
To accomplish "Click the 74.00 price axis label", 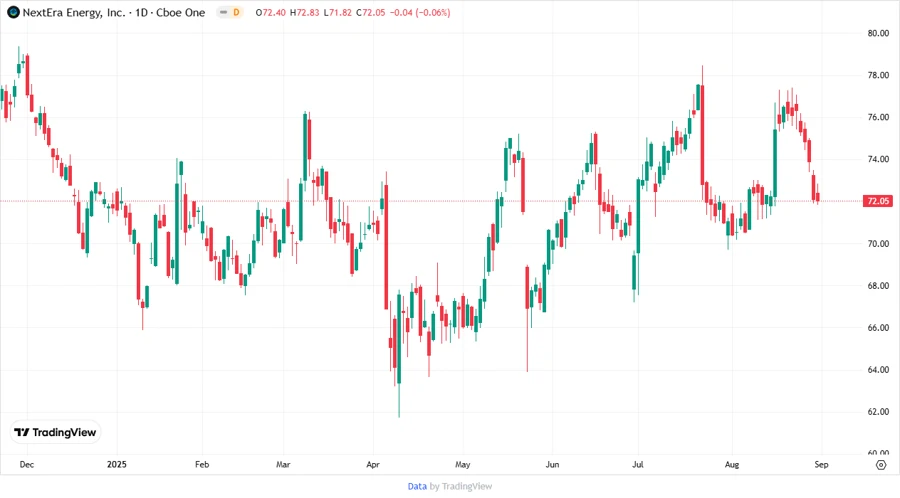I will pos(878,159).
